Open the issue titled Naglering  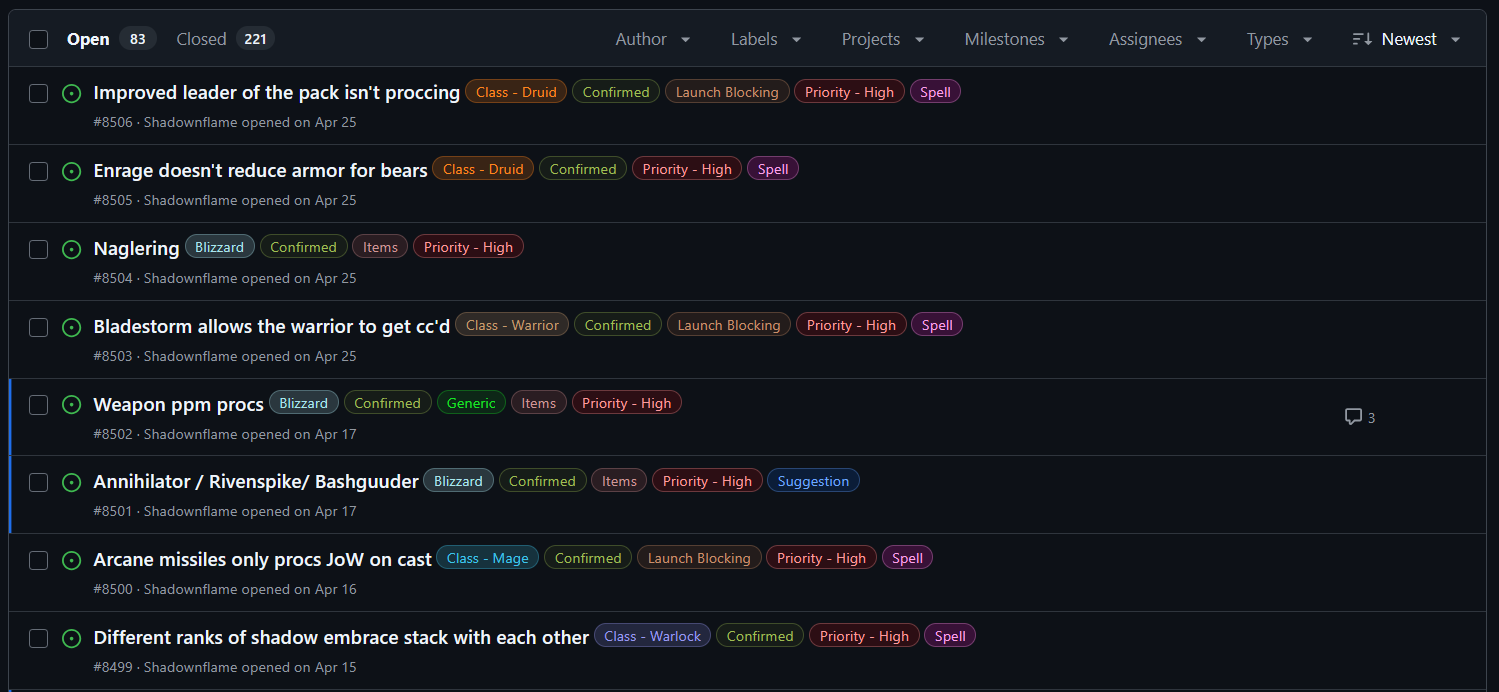coord(136,248)
